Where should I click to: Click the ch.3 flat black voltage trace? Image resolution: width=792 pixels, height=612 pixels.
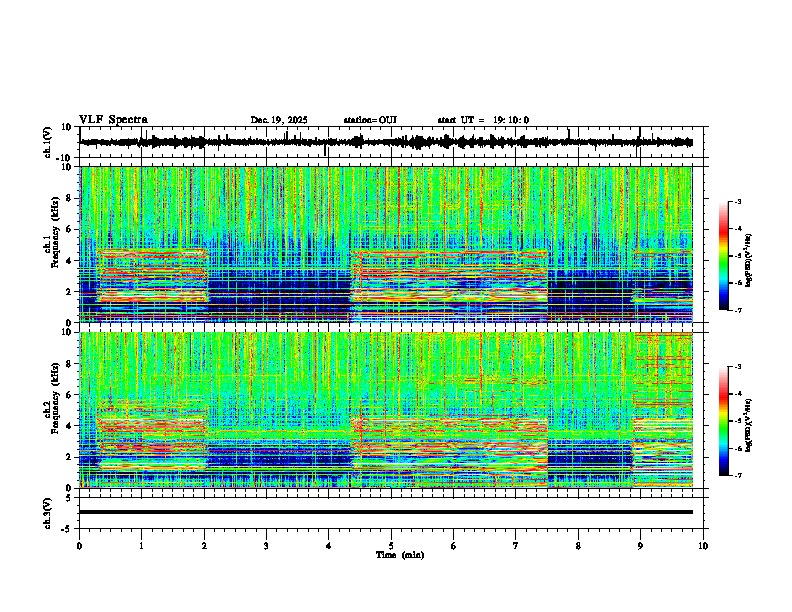point(386,512)
